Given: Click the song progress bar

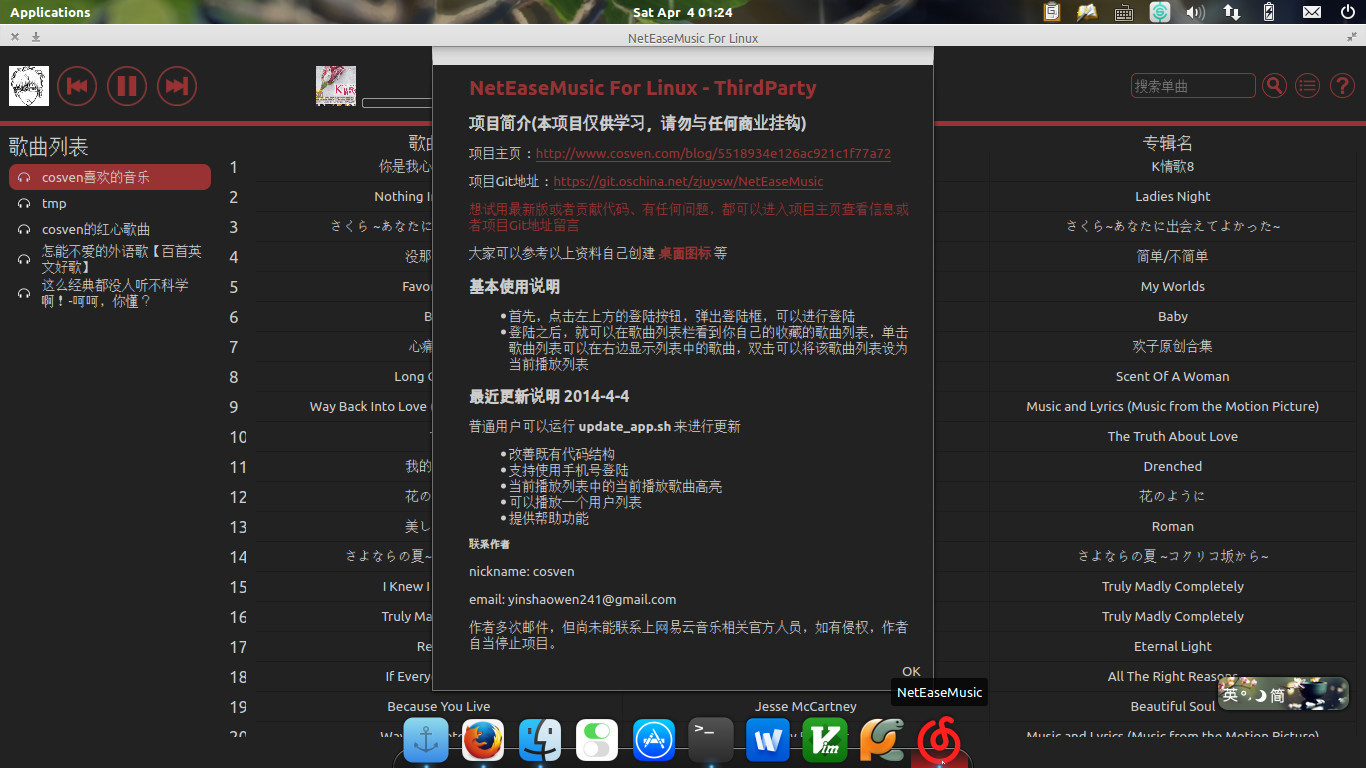Looking at the screenshot, I should 397,103.
